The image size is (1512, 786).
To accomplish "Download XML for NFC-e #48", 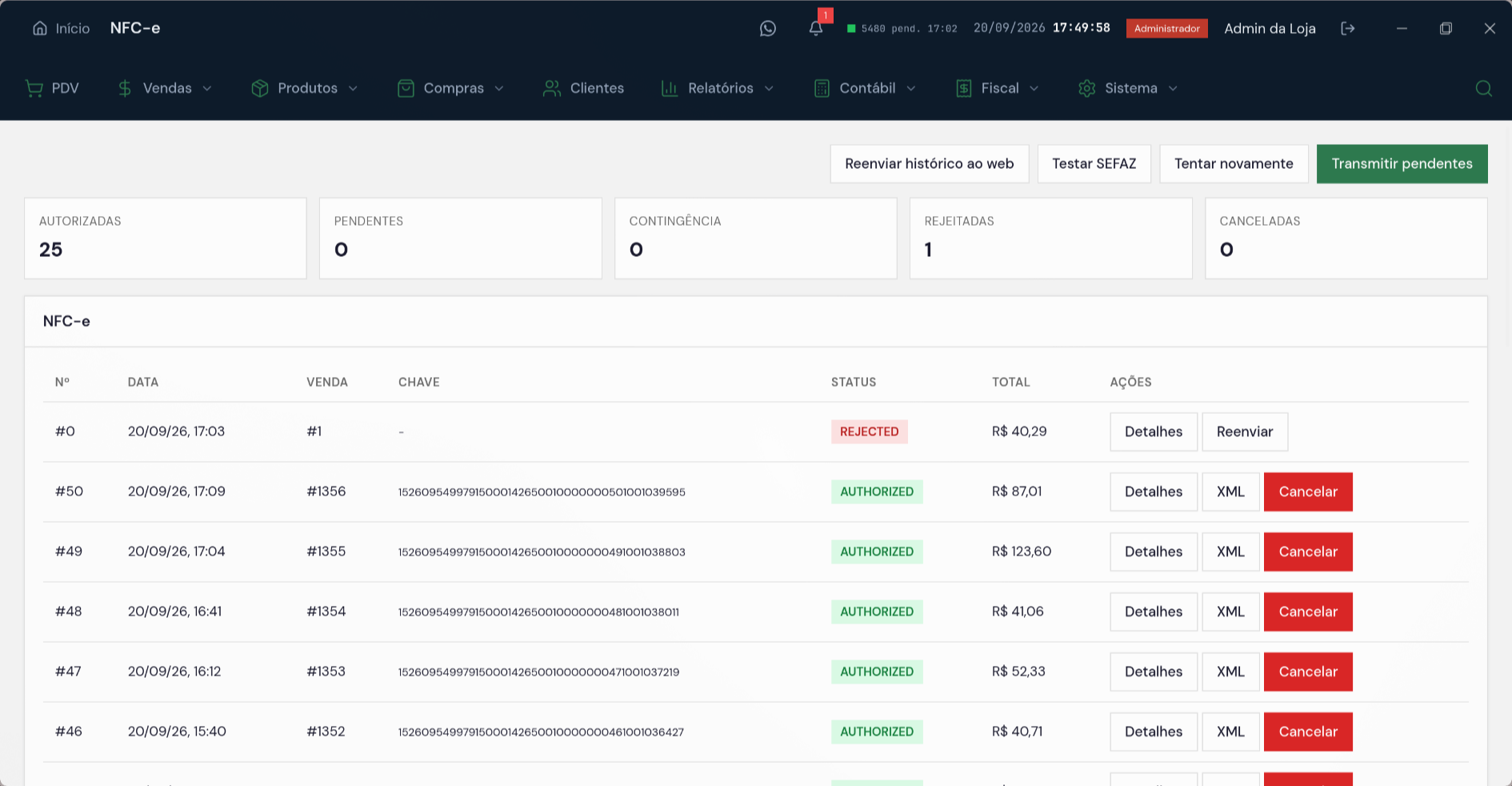I will click(x=1230, y=612).
